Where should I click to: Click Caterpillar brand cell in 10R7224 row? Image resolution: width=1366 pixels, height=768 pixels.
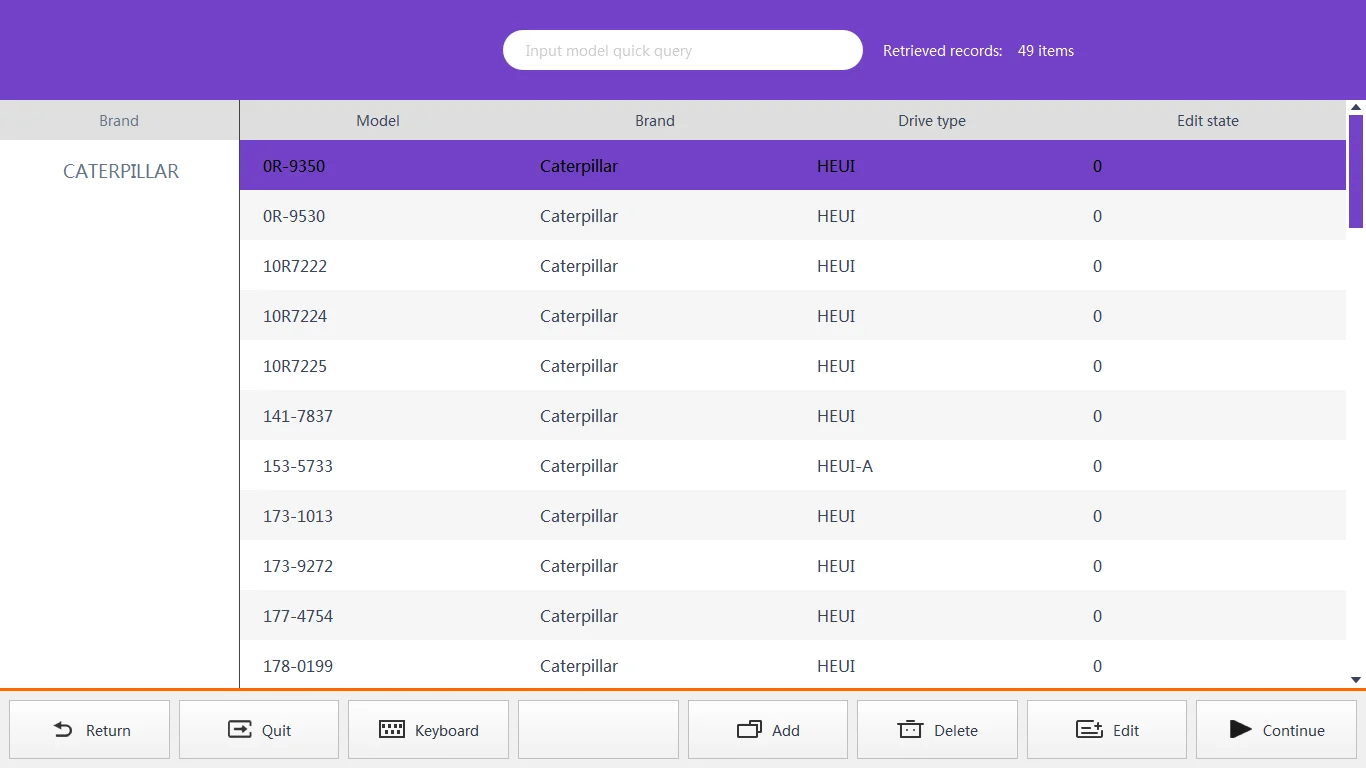click(x=579, y=316)
